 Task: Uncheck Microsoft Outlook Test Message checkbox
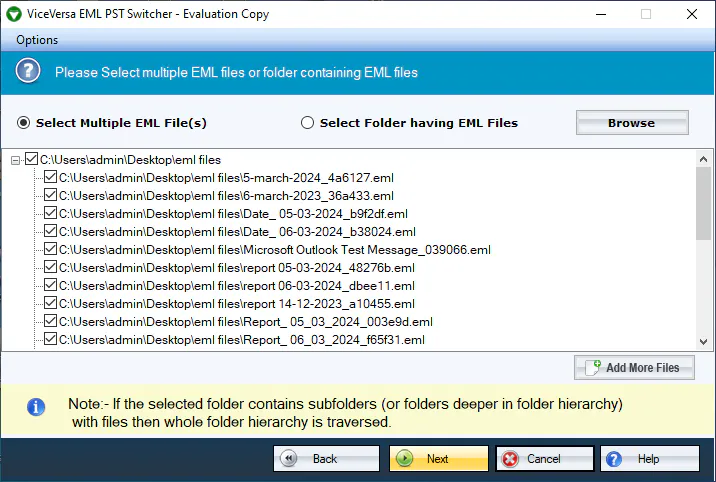click(x=50, y=249)
